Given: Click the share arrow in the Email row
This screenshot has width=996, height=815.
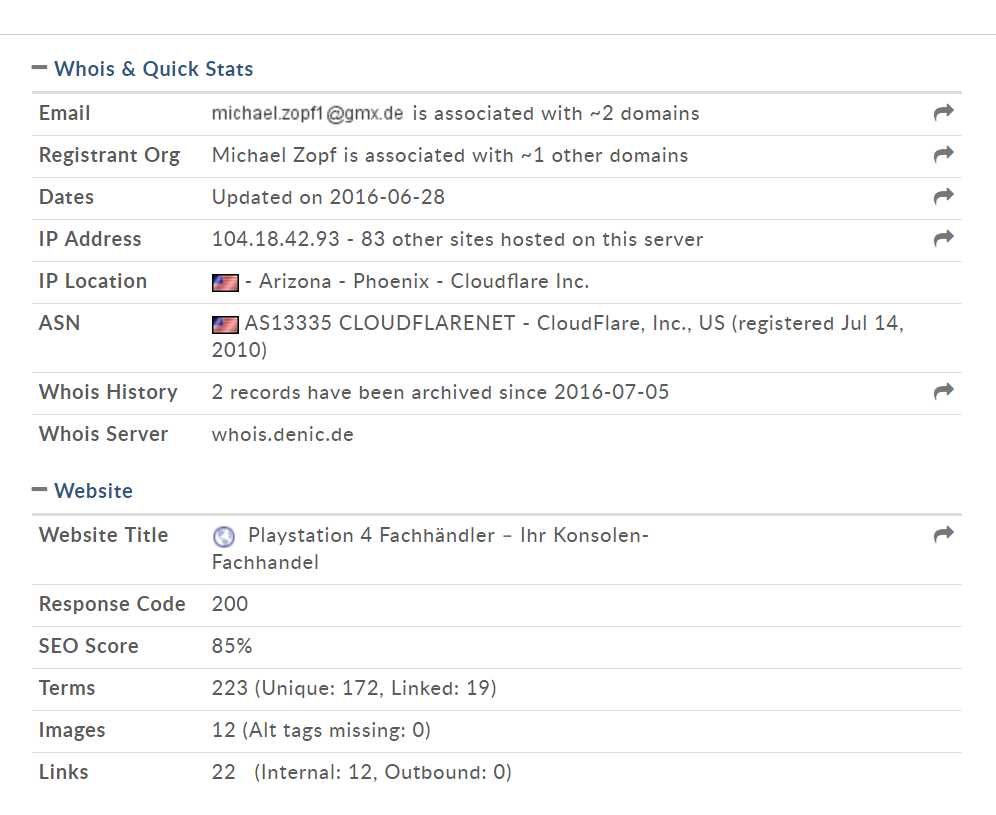Looking at the screenshot, I should pyautogui.click(x=944, y=112).
